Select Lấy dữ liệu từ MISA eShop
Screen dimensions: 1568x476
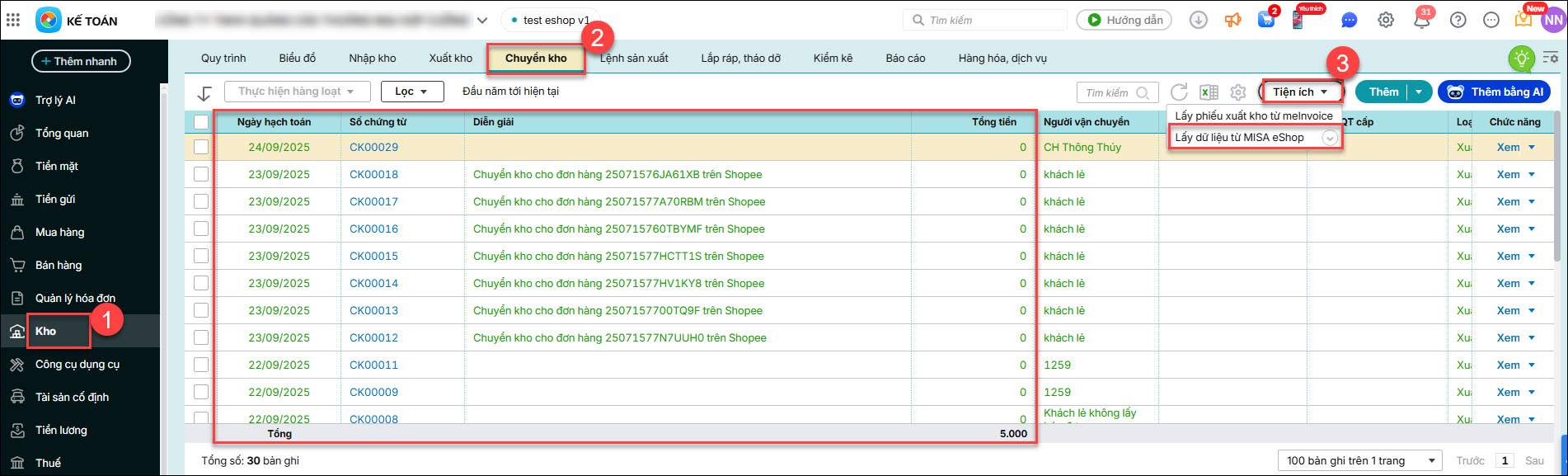point(1239,138)
